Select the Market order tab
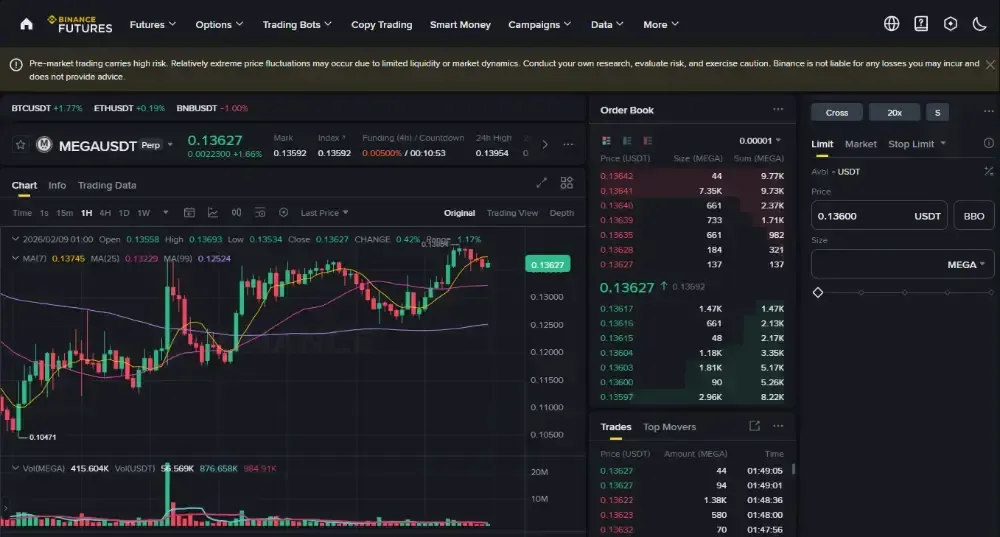Image resolution: width=1000 pixels, height=537 pixels. point(861,144)
